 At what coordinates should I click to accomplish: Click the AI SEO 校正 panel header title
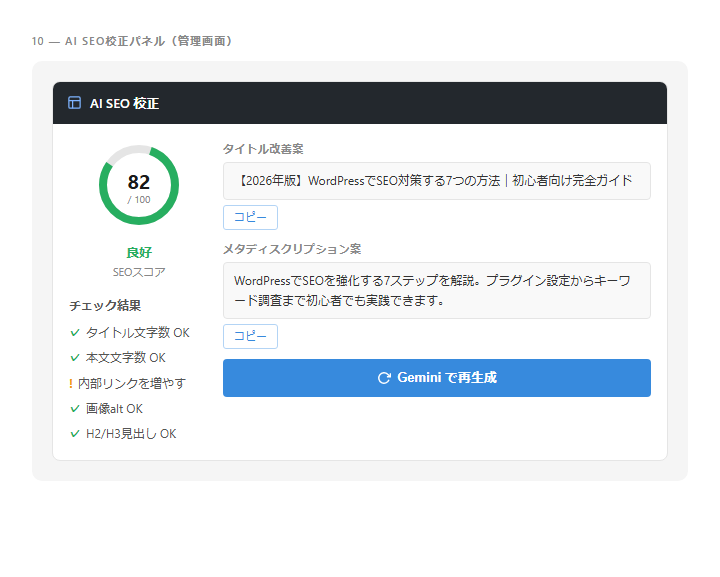click(x=124, y=103)
